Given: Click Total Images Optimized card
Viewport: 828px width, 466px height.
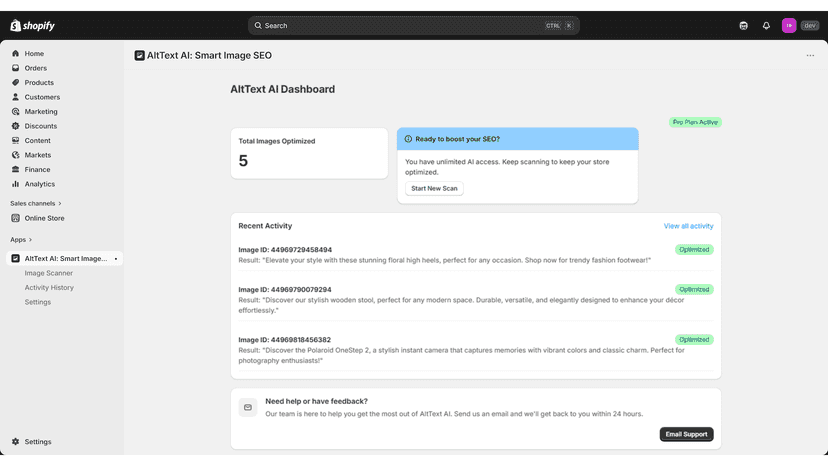Looking at the screenshot, I should 309,153.
